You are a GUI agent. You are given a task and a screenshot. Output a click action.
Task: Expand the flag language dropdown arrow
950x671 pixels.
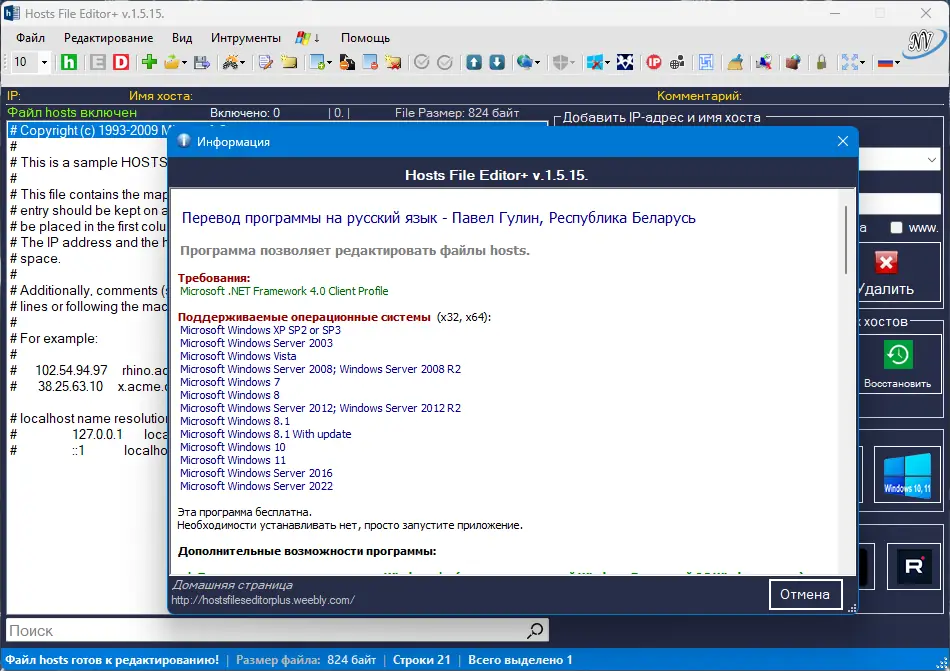897,62
